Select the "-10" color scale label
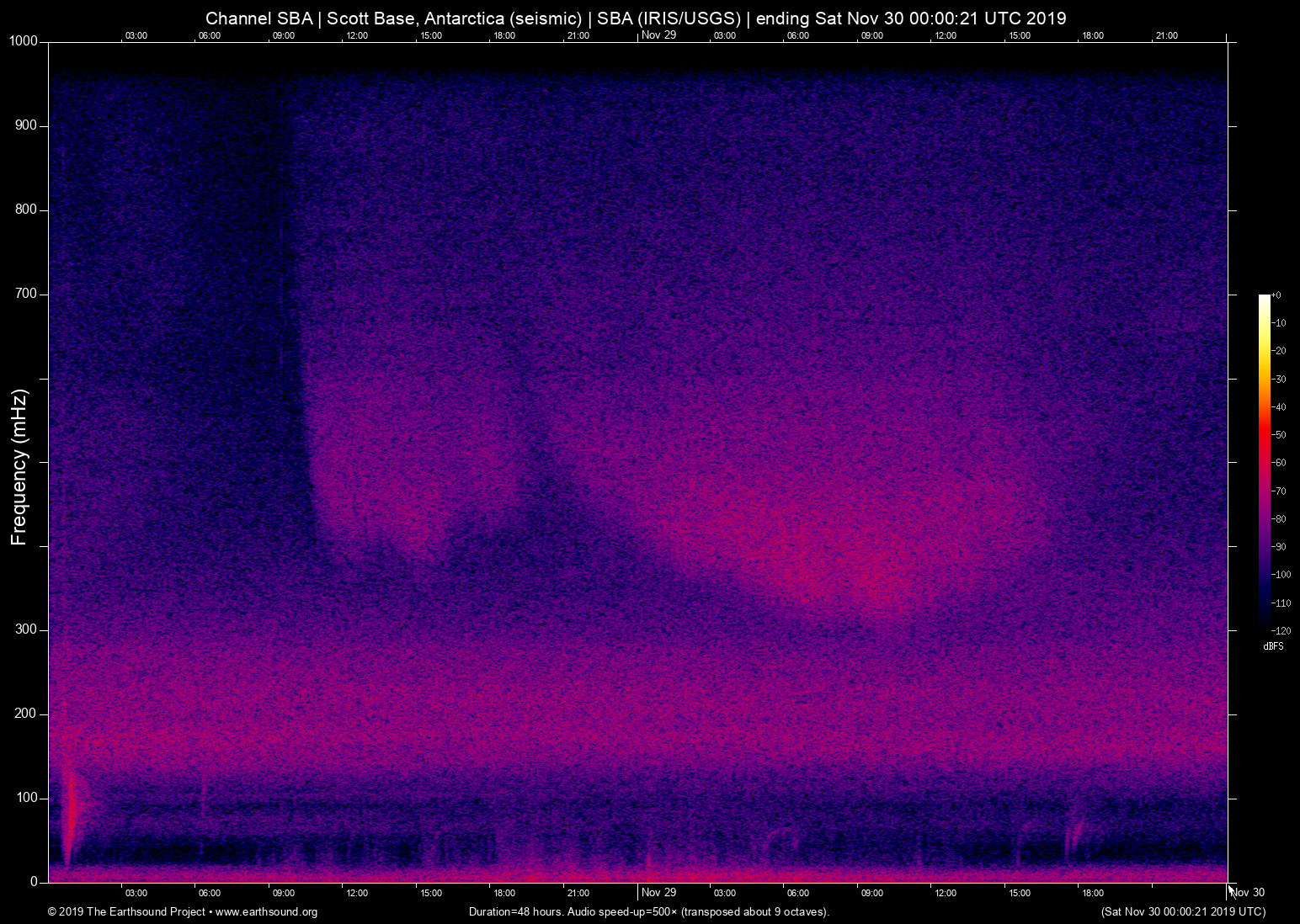This screenshot has height=924, width=1300. [1279, 323]
